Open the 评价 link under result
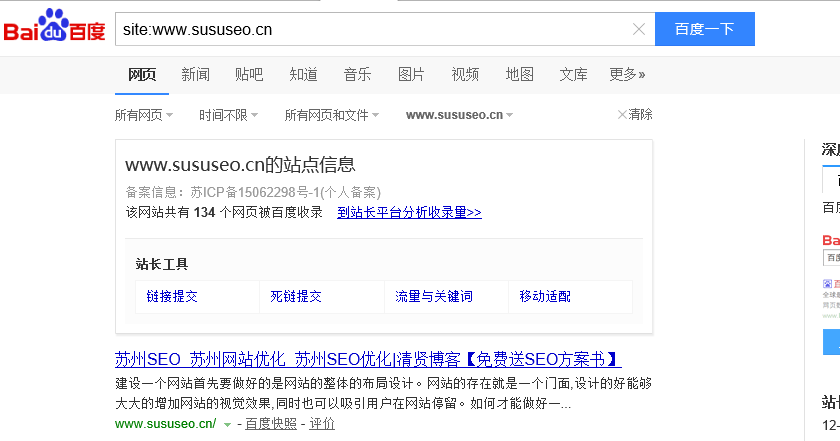 (x=322, y=424)
